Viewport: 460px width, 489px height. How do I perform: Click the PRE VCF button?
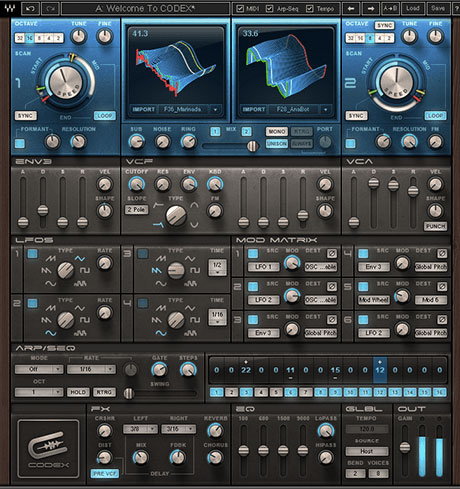coord(105,473)
